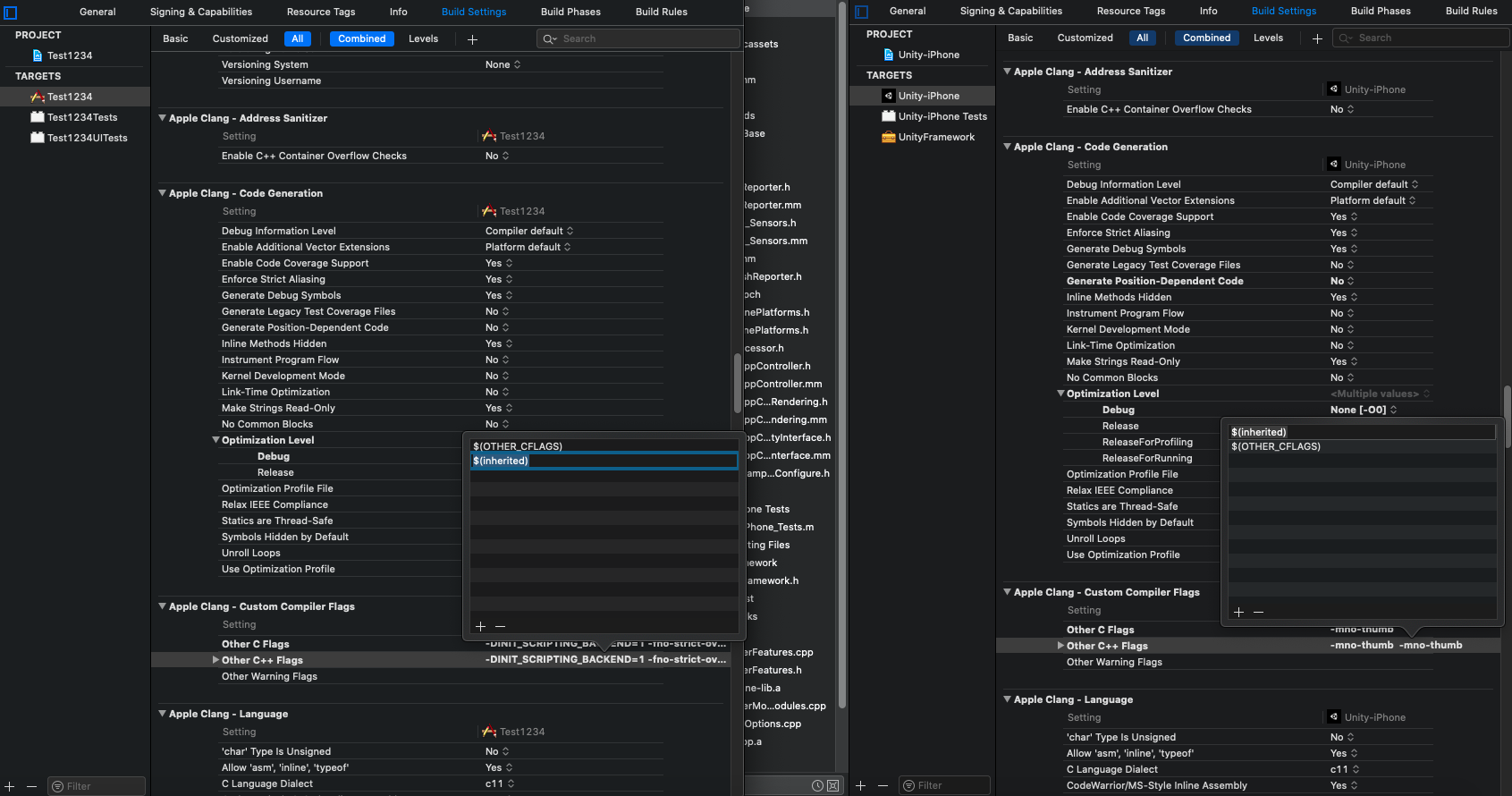Toggle the navigator sidebar in left window
Screen dimensions: 1512x796
[11, 13]
